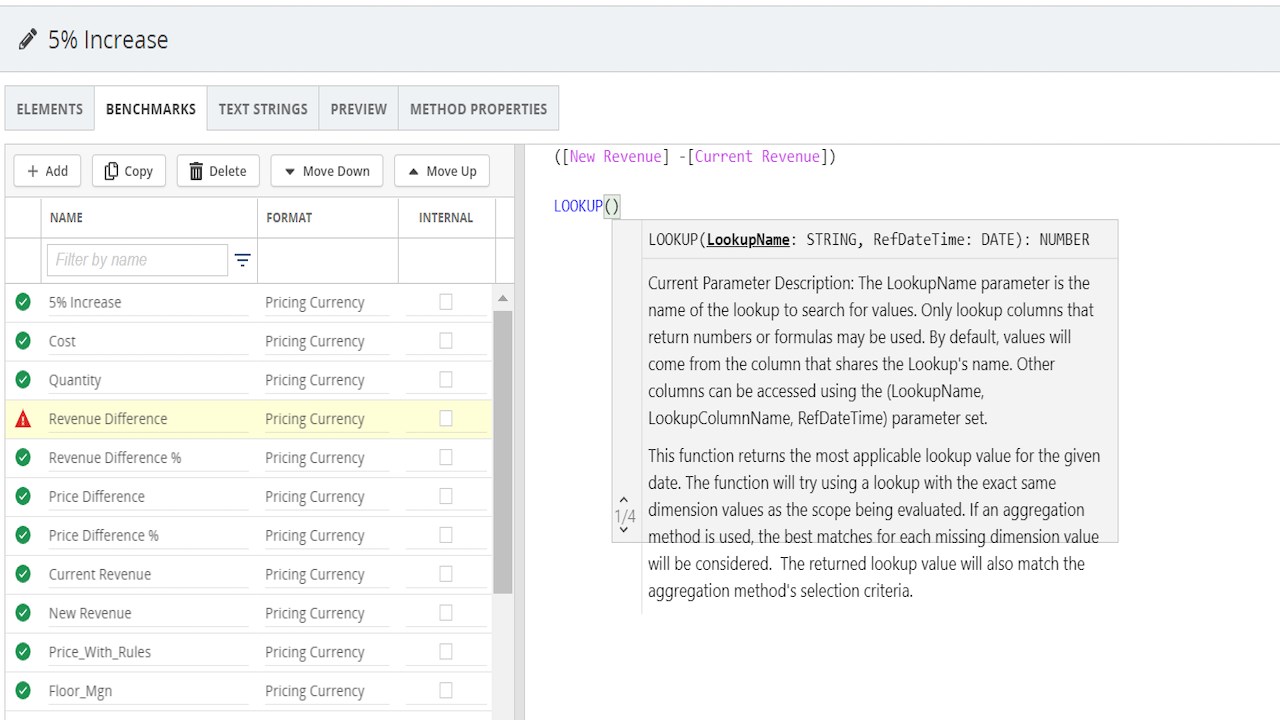Open the Text Strings tab
Screen dimensions: 1280x720
coord(263,109)
